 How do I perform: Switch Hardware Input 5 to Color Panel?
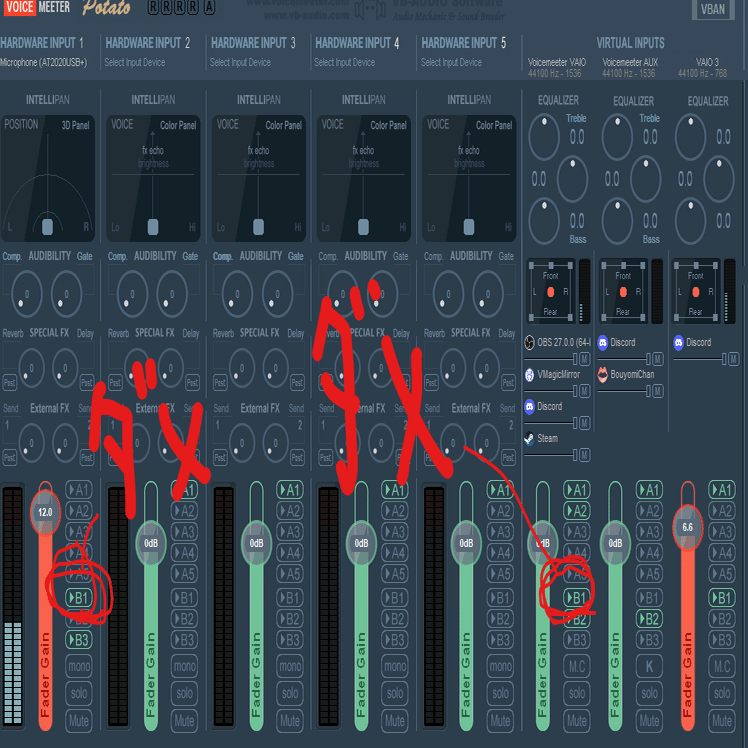(494, 125)
